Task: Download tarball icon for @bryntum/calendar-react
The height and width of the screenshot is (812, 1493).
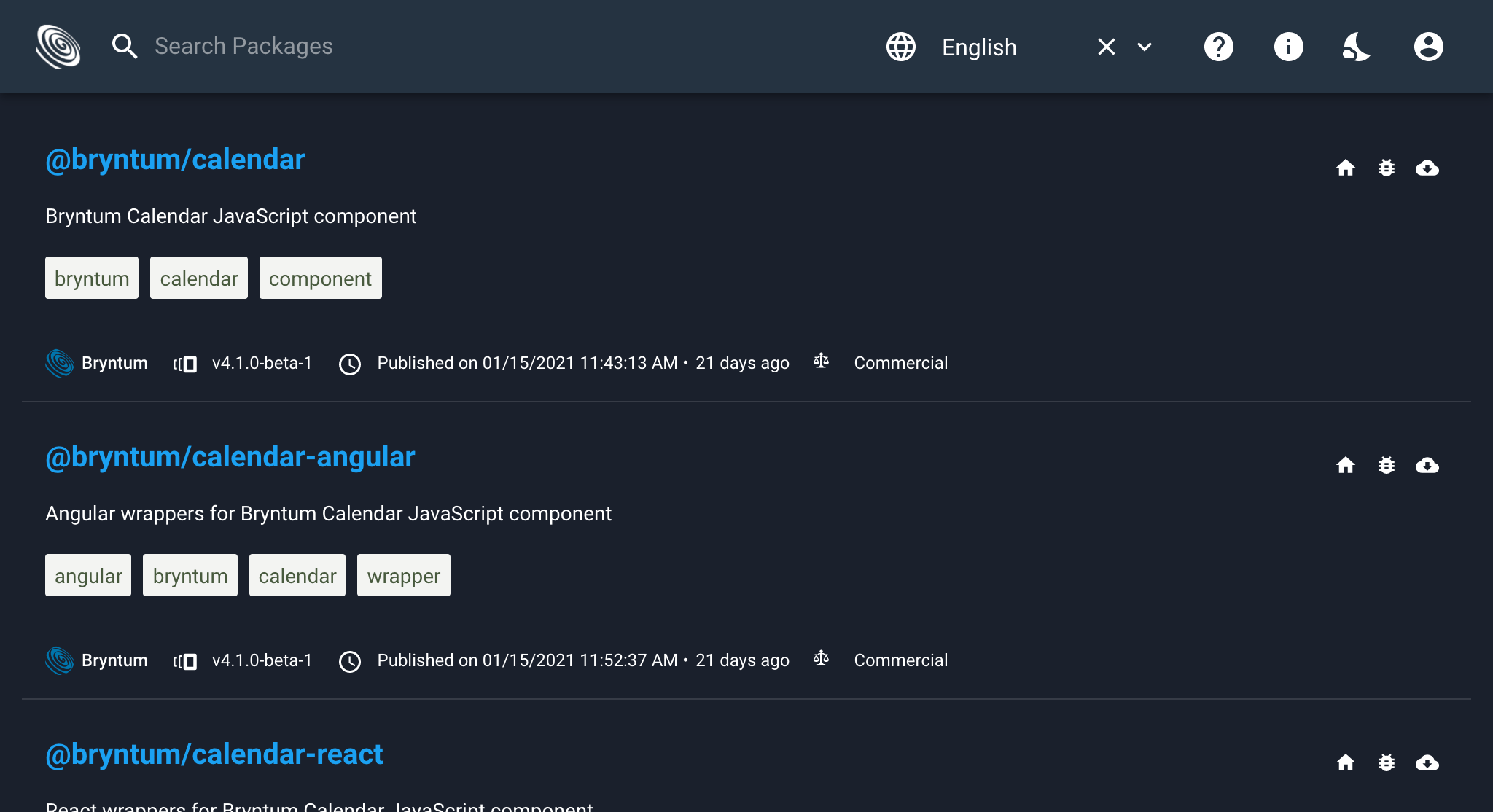Action: click(1427, 763)
